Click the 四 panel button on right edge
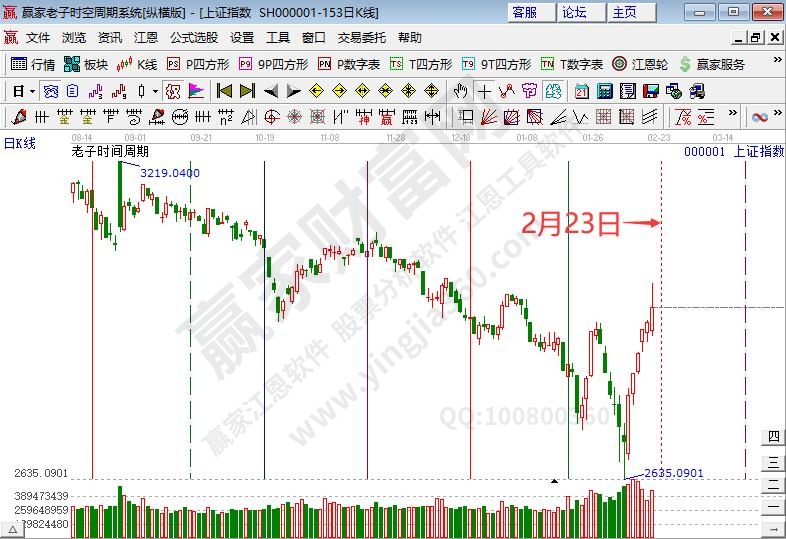This screenshot has height=539, width=786. (x=773, y=436)
